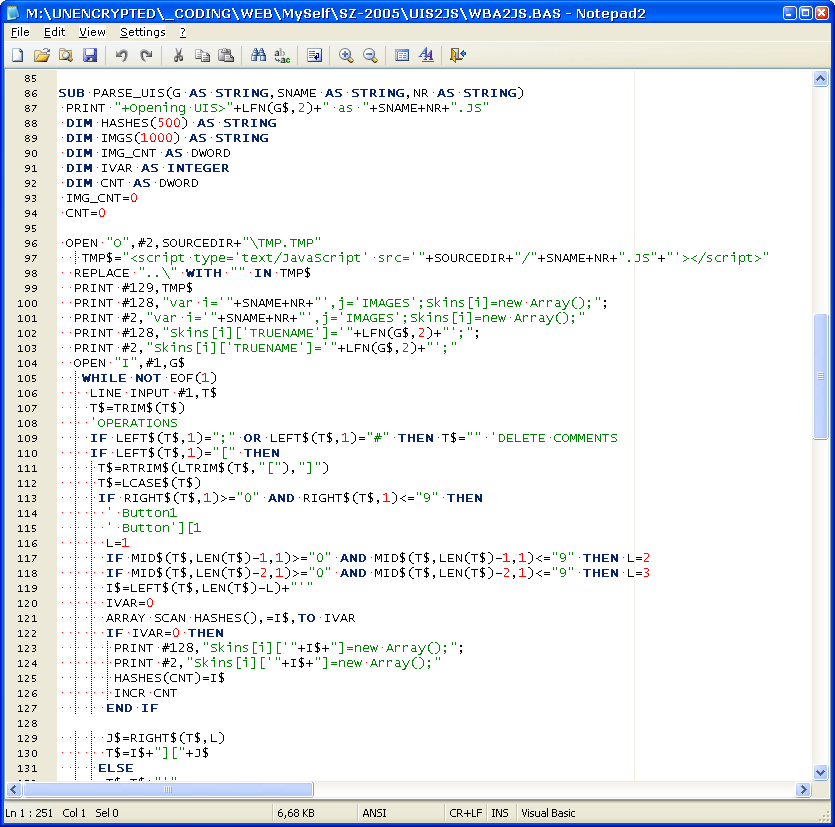Click 'ARRAY SCAN' on line 121
Image resolution: width=835 pixels, height=827 pixels.
coord(146,618)
